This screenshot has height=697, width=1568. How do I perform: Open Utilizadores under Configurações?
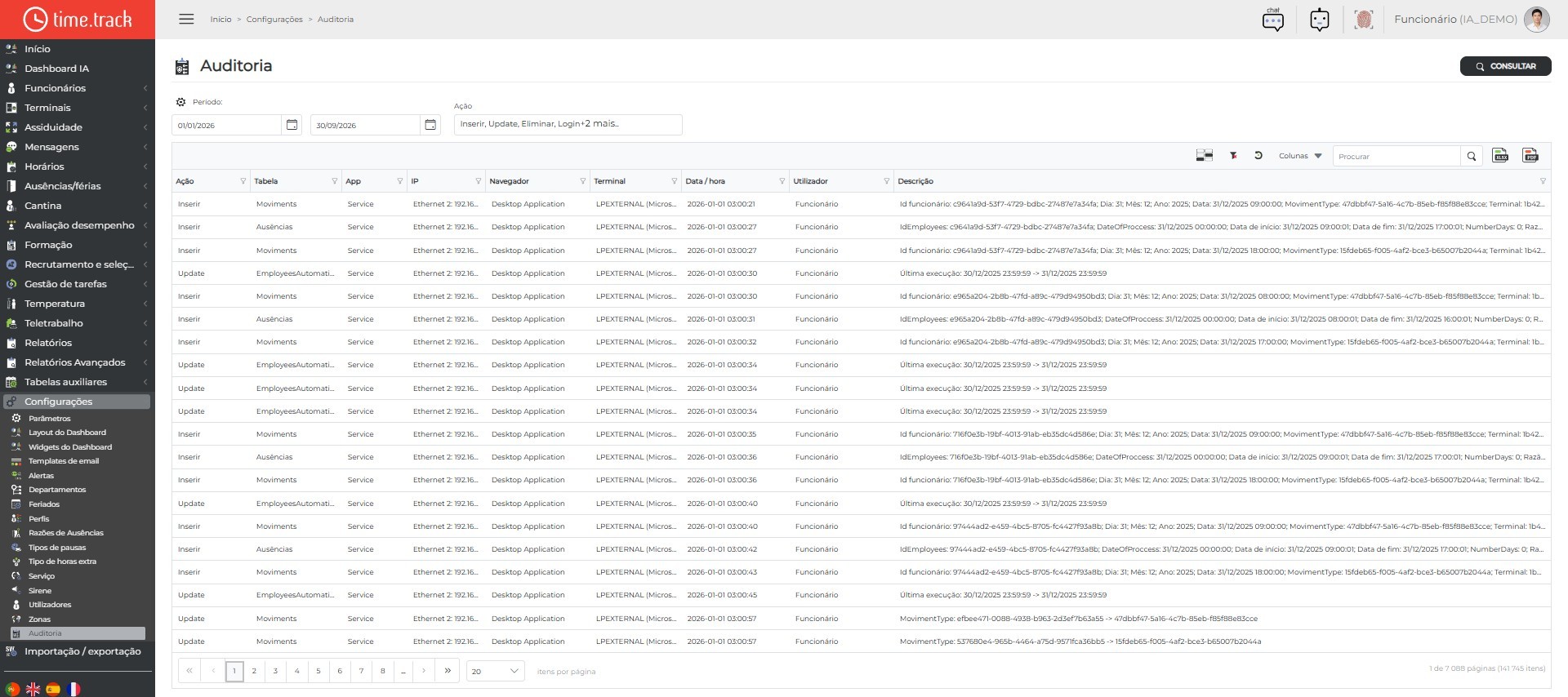coord(50,605)
